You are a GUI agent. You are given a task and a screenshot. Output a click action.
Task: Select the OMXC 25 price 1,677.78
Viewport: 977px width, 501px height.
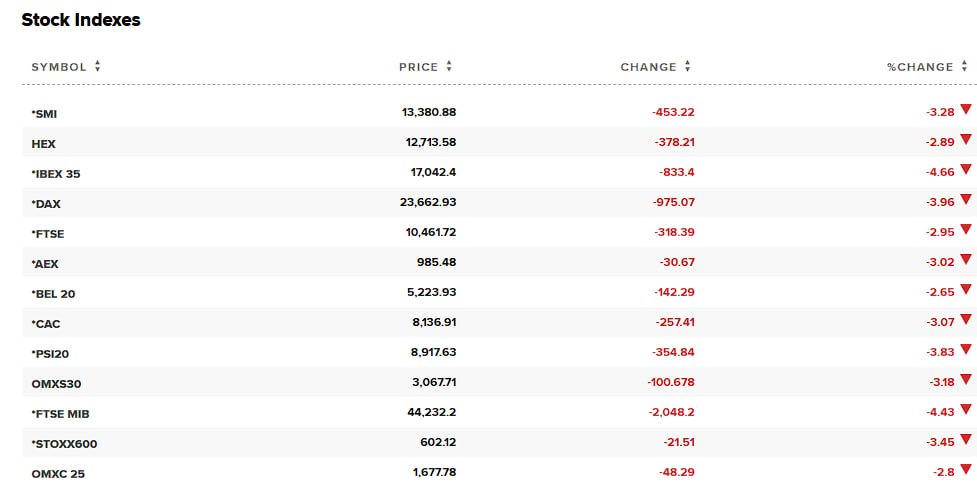click(x=434, y=472)
